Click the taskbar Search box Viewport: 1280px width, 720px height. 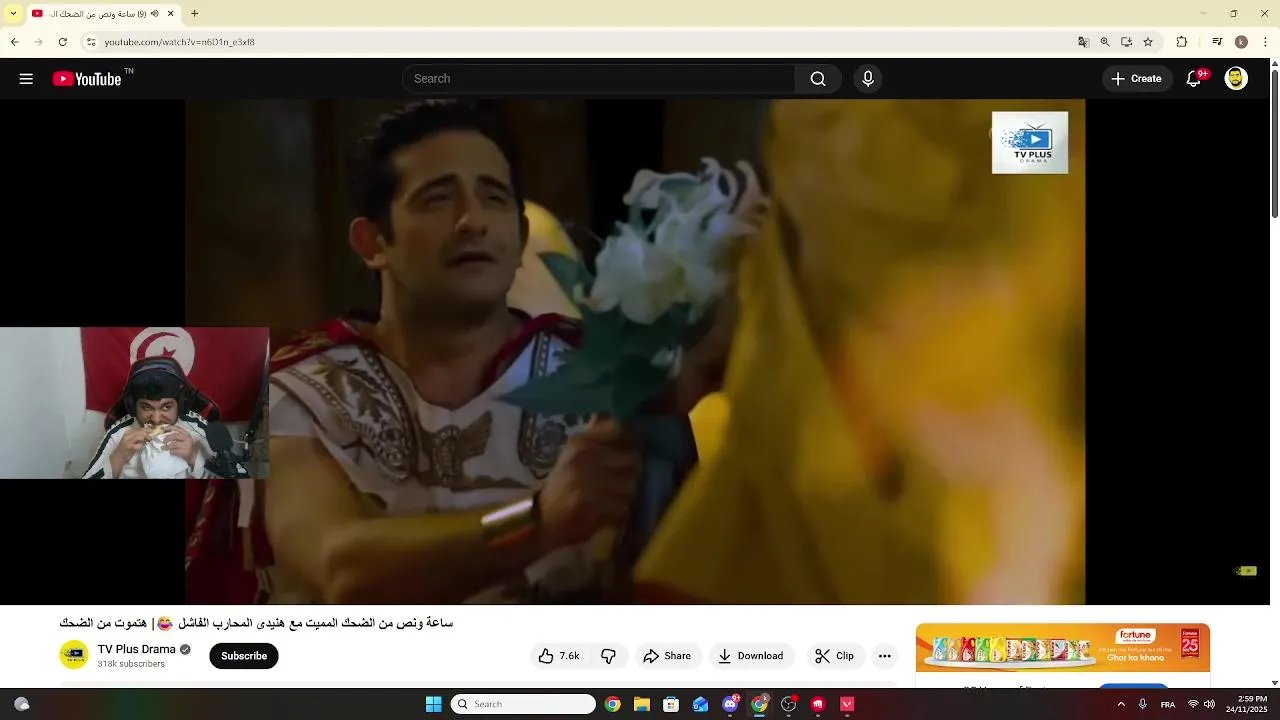523,704
